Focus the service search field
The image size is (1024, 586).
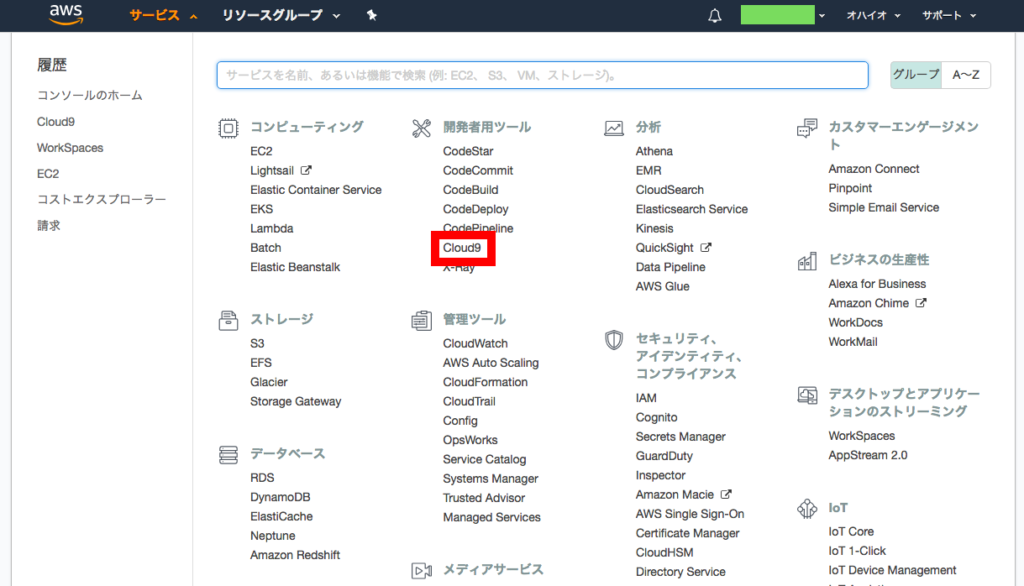tap(542, 75)
